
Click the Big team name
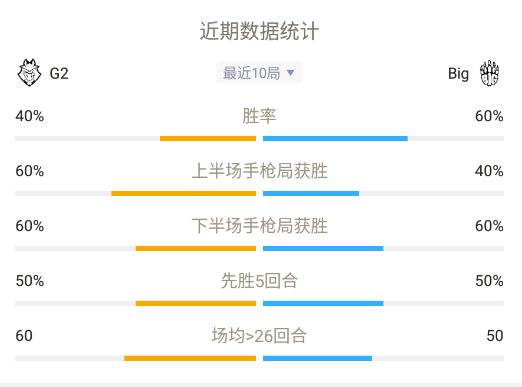click(x=458, y=74)
